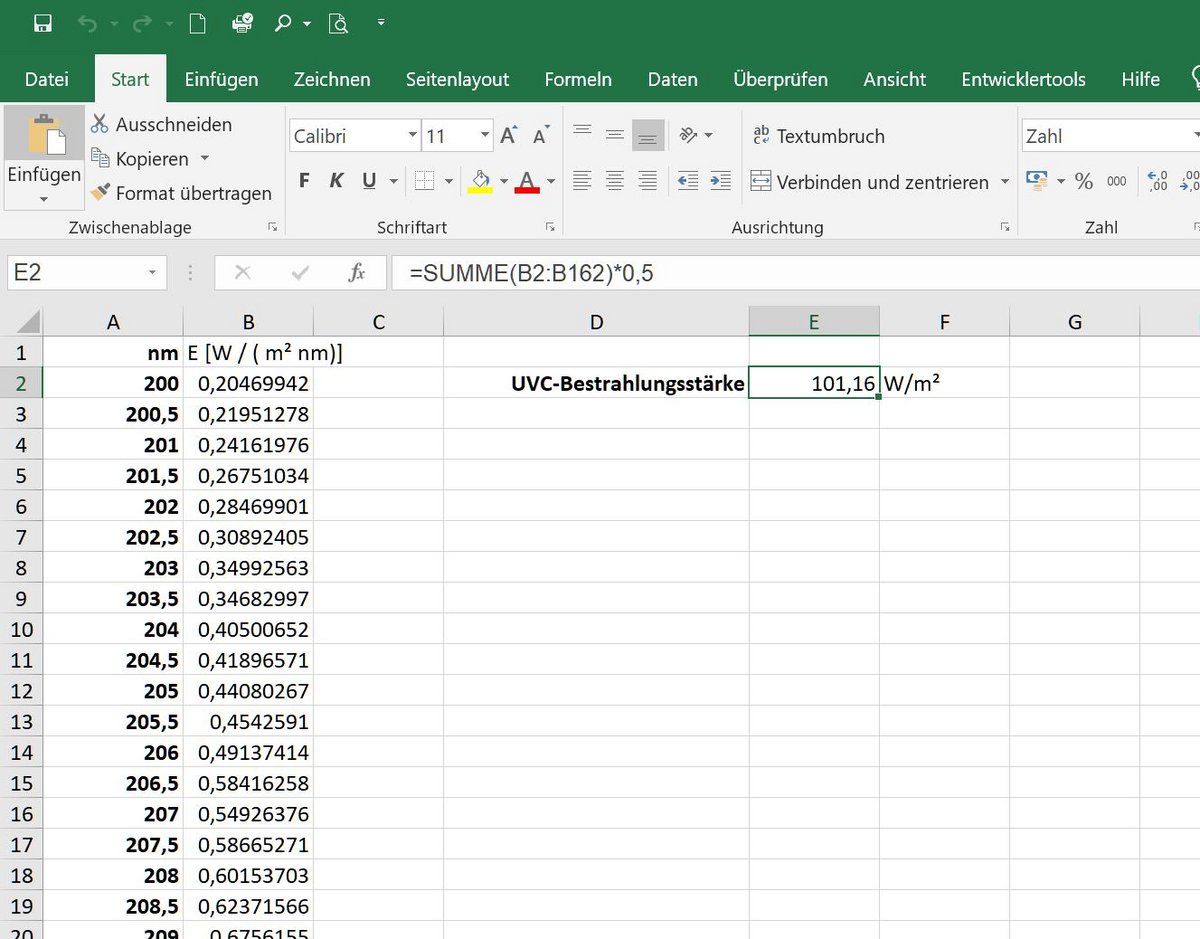The width and height of the screenshot is (1200, 939).
Task: Open the font color palette dropdown
Action: [x=551, y=182]
